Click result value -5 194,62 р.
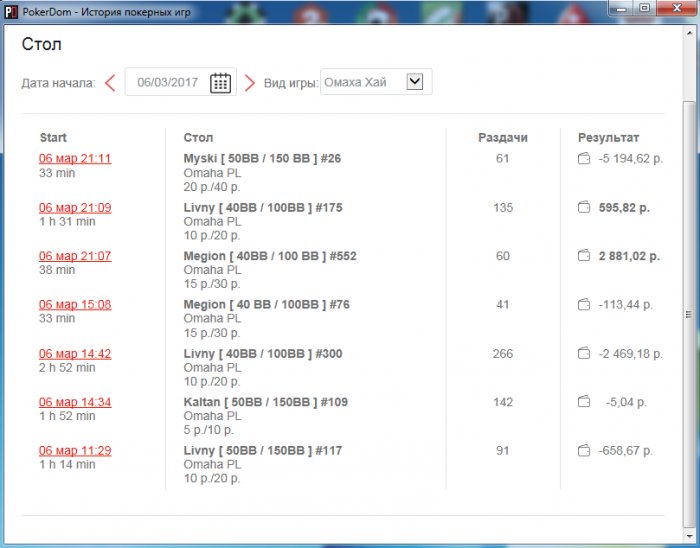Screen dimensions: 700x548 click(631, 158)
